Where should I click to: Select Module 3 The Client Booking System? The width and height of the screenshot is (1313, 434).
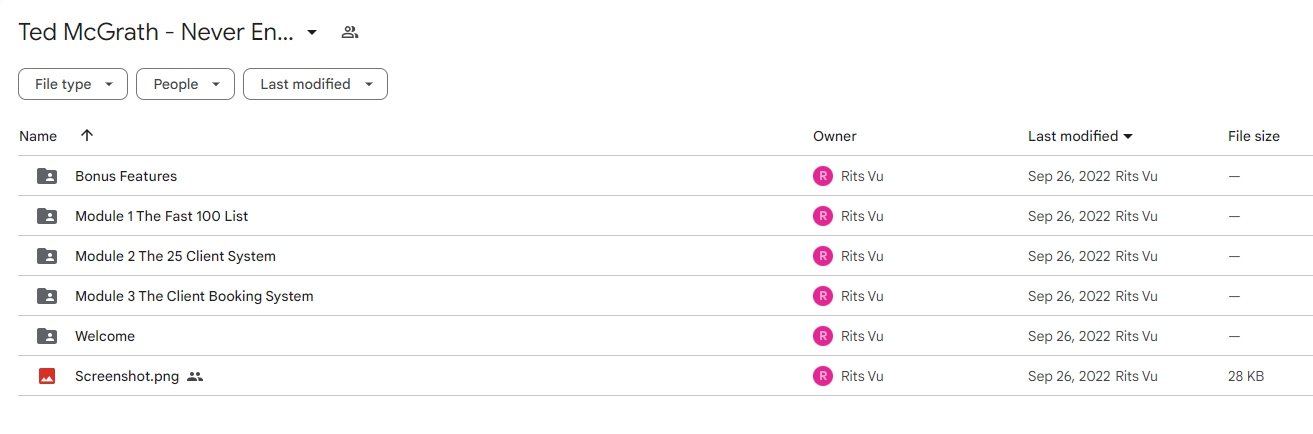pyautogui.click(x=194, y=296)
